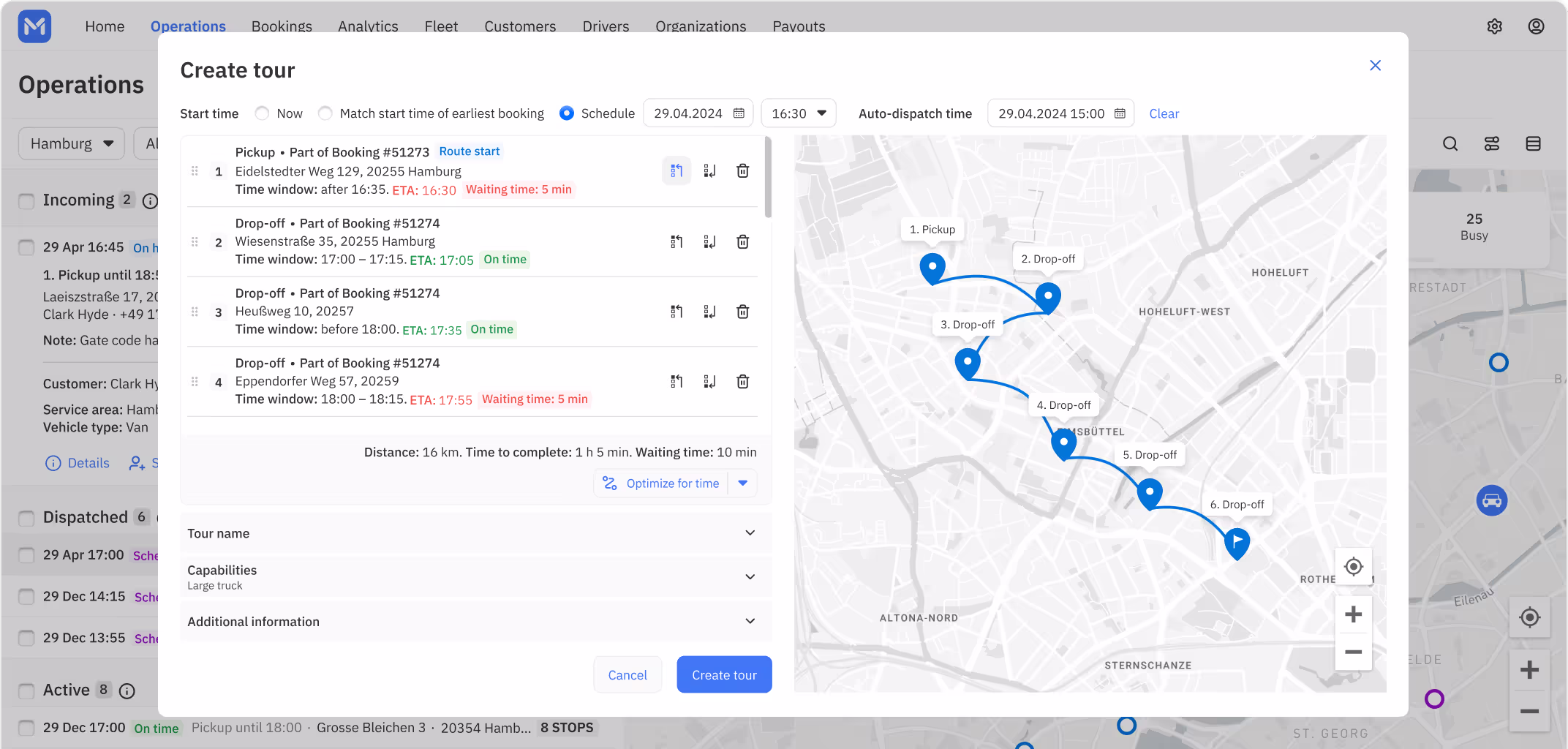The width and height of the screenshot is (1568, 749).
Task: Select the Now start time option
Action: pos(262,113)
